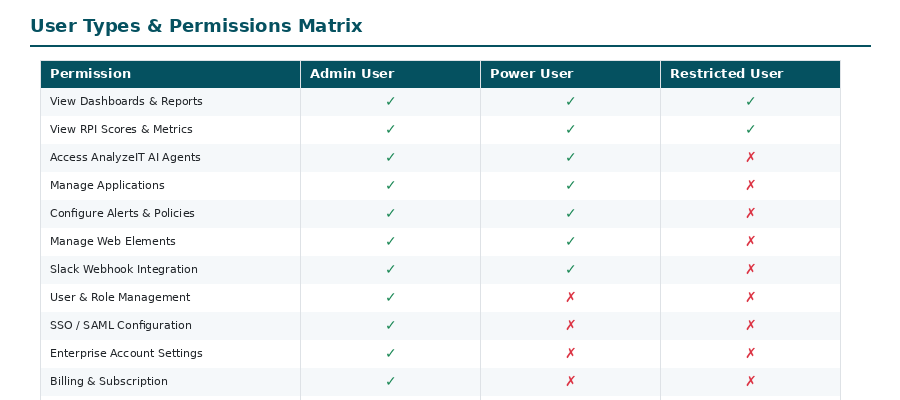900x400 pixels.
Task: Click Power User checkmark for Slack Webhook Integration
Action: point(570,269)
